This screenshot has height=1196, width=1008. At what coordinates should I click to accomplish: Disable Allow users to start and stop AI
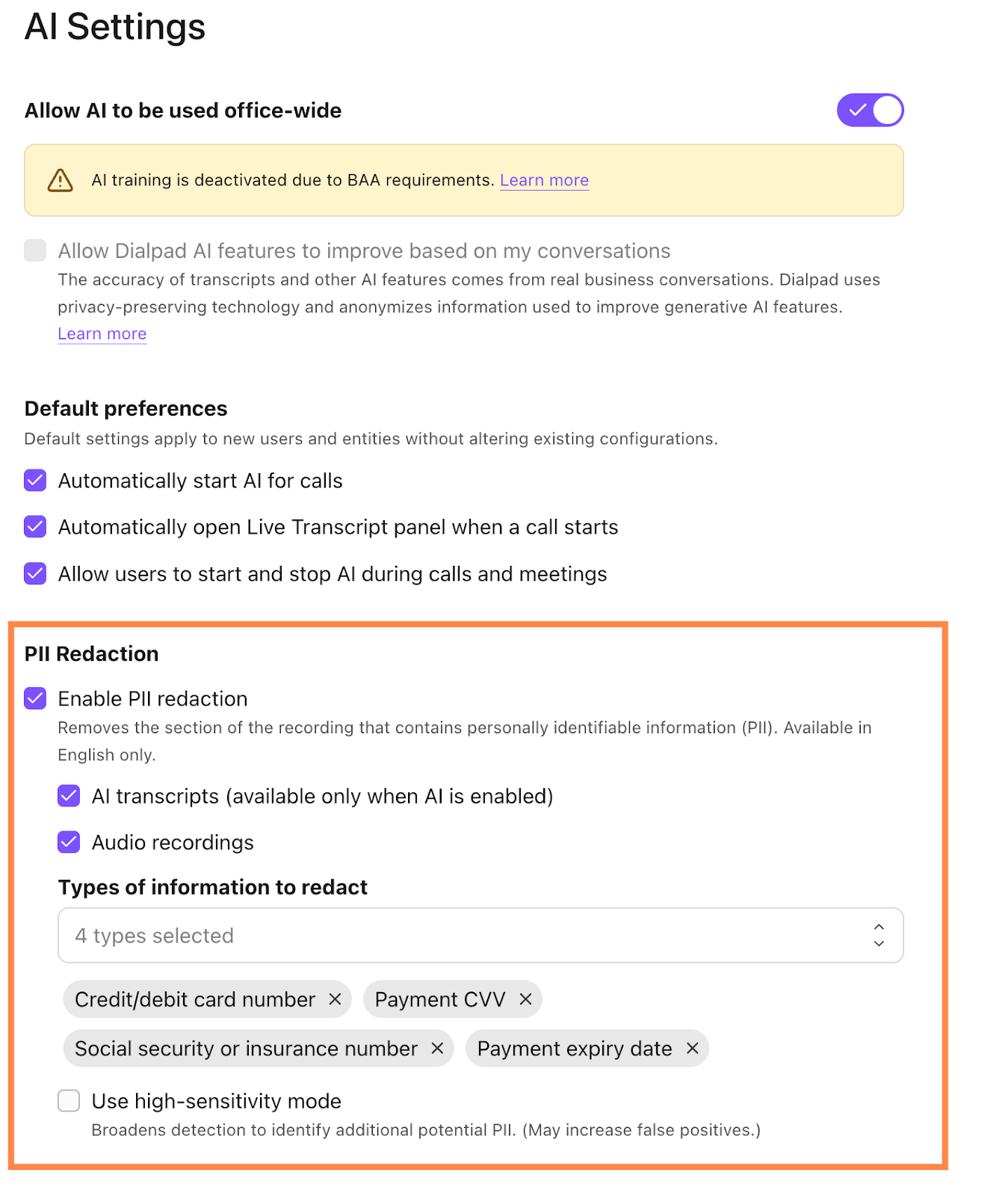point(34,573)
